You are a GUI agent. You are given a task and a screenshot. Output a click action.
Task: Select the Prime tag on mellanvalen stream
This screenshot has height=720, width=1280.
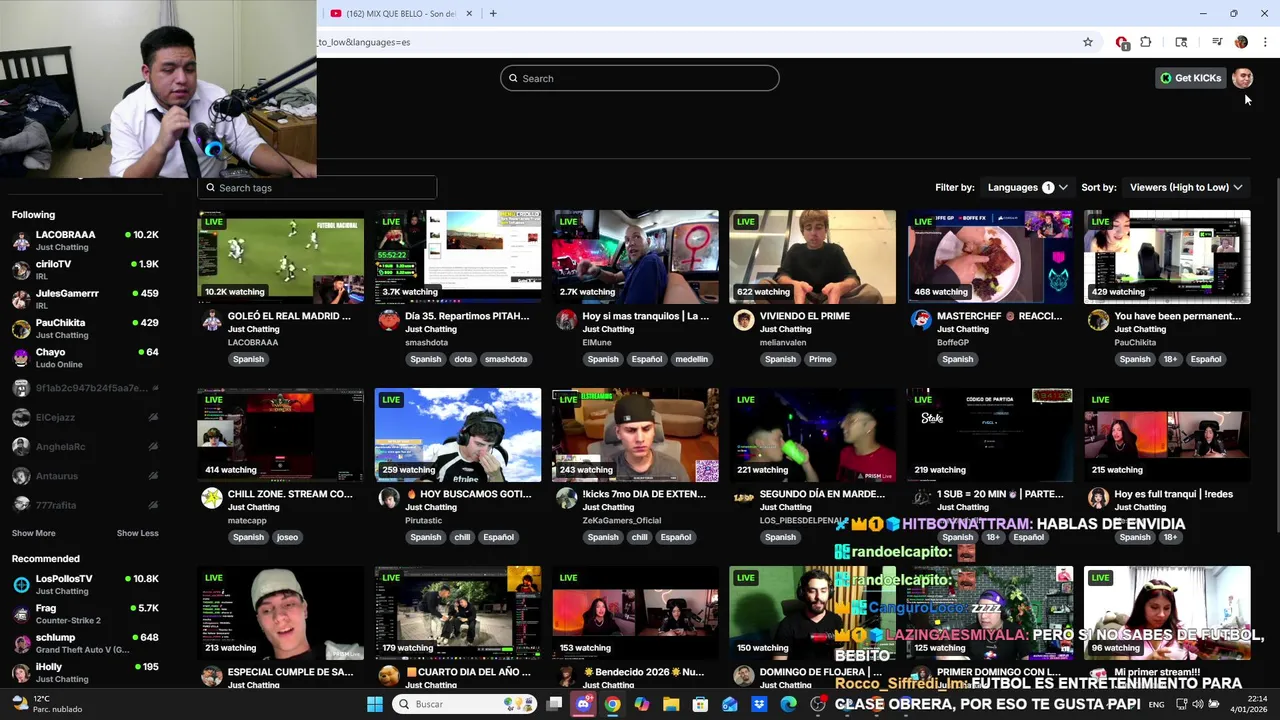click(820, 359)
